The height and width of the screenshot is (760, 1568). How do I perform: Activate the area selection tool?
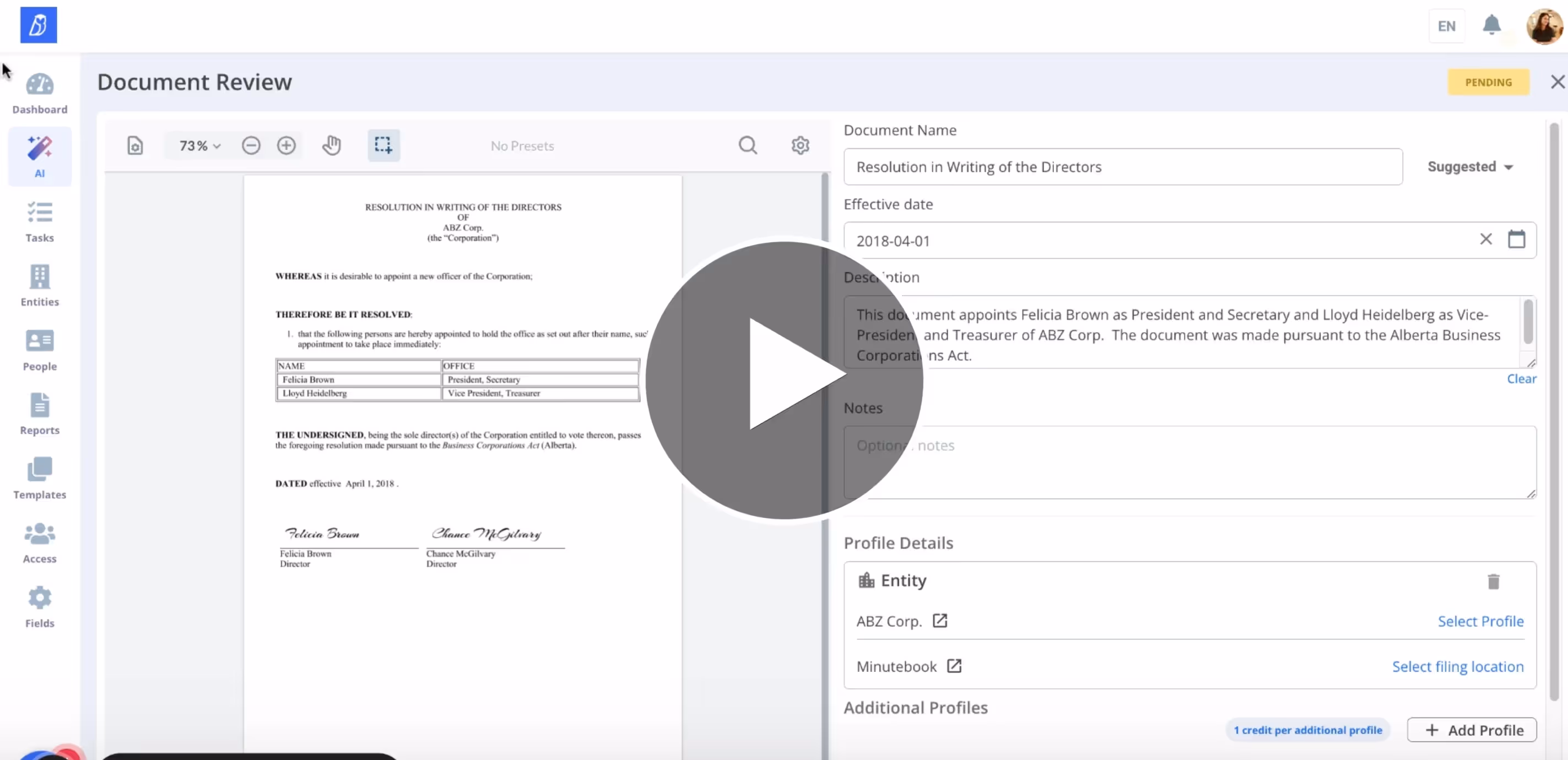[x=383, y=145]
